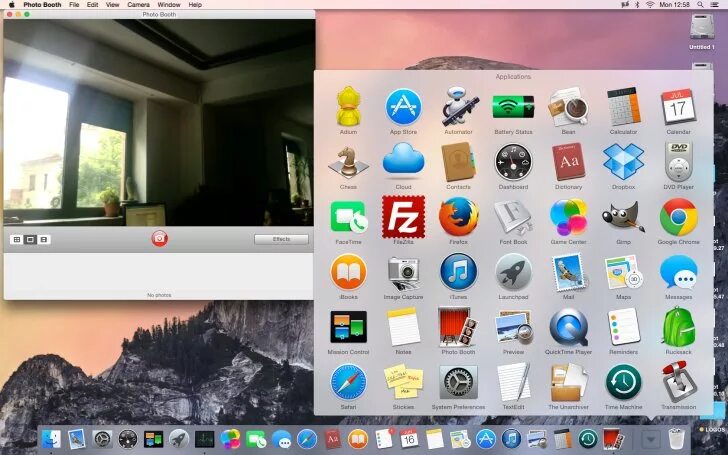
Task: Open Calendar in Applications grid
Action: pos(678,107)
